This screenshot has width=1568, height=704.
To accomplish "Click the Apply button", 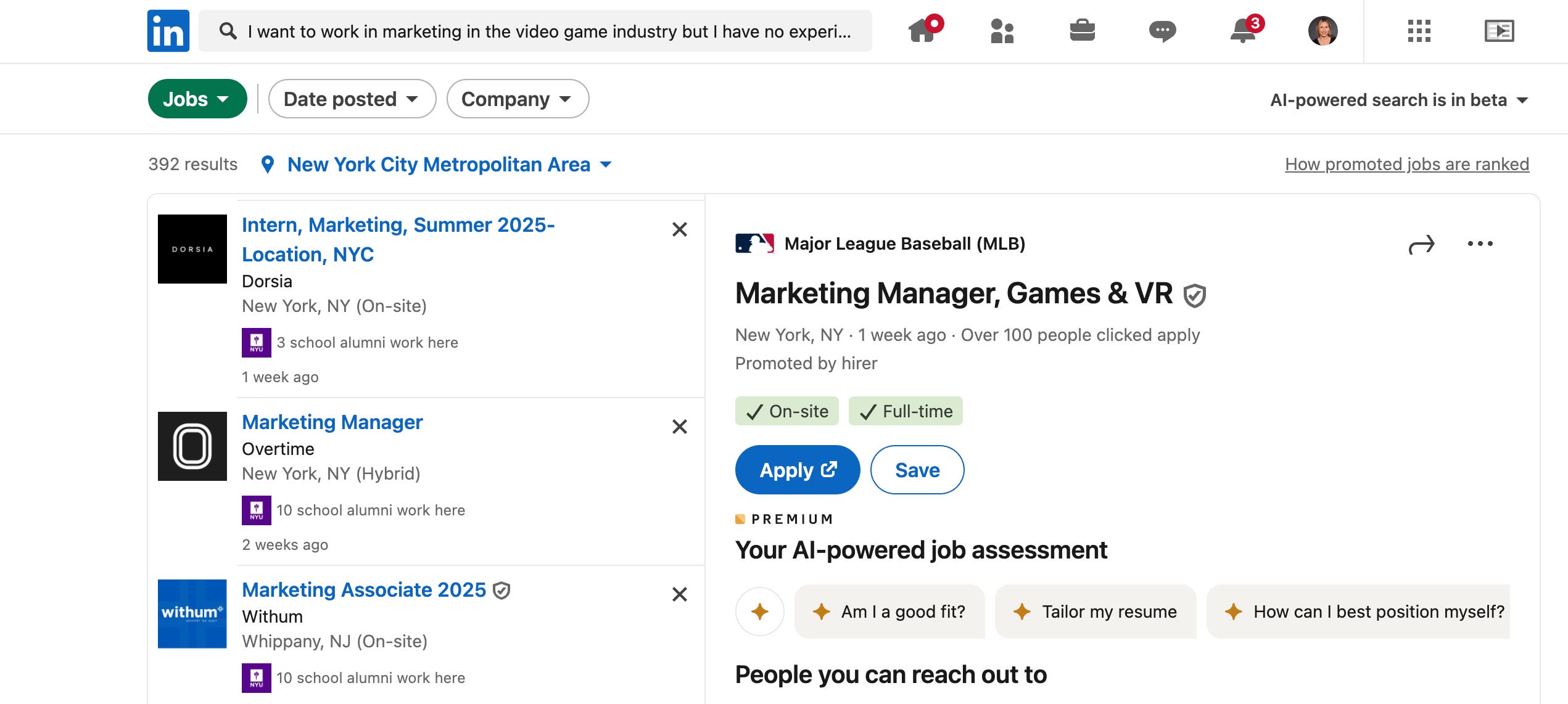I will (x=798, y=470).
